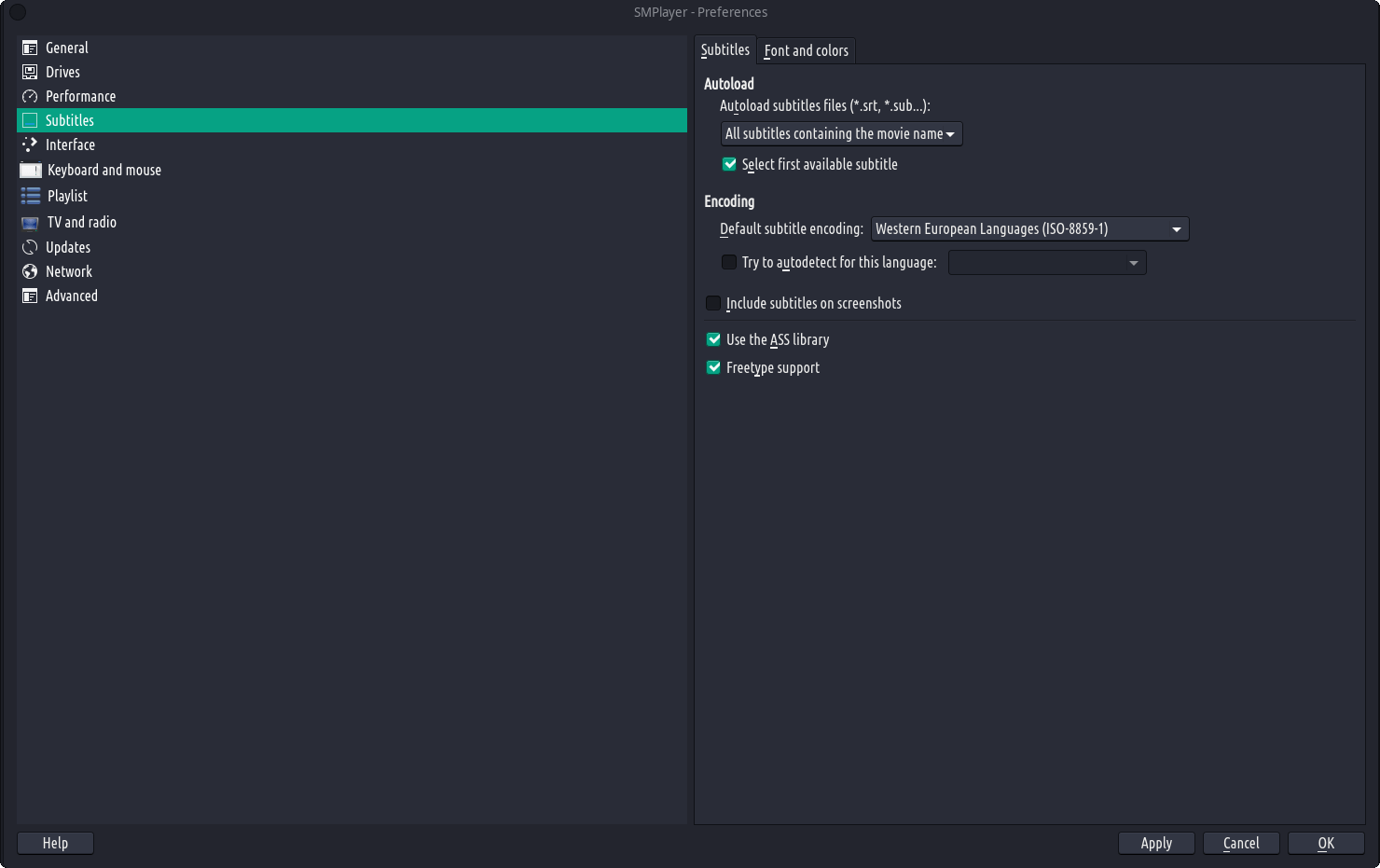Switch to the Subtitles tab

[x=725, y=49]
